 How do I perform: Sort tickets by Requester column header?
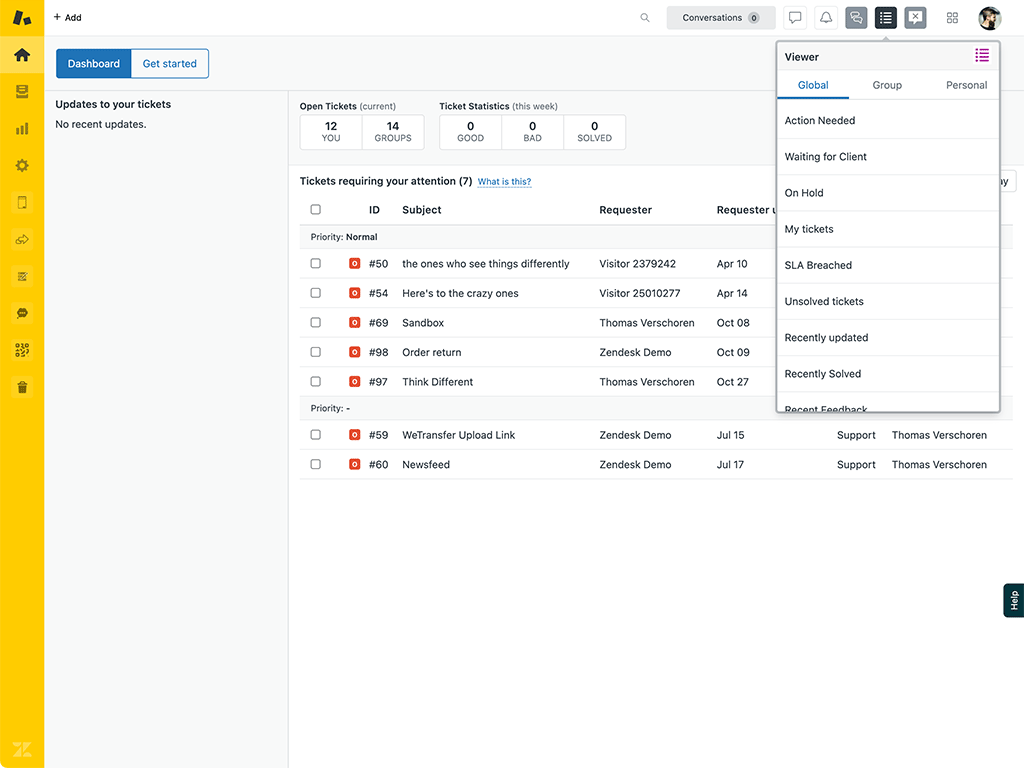626,210
